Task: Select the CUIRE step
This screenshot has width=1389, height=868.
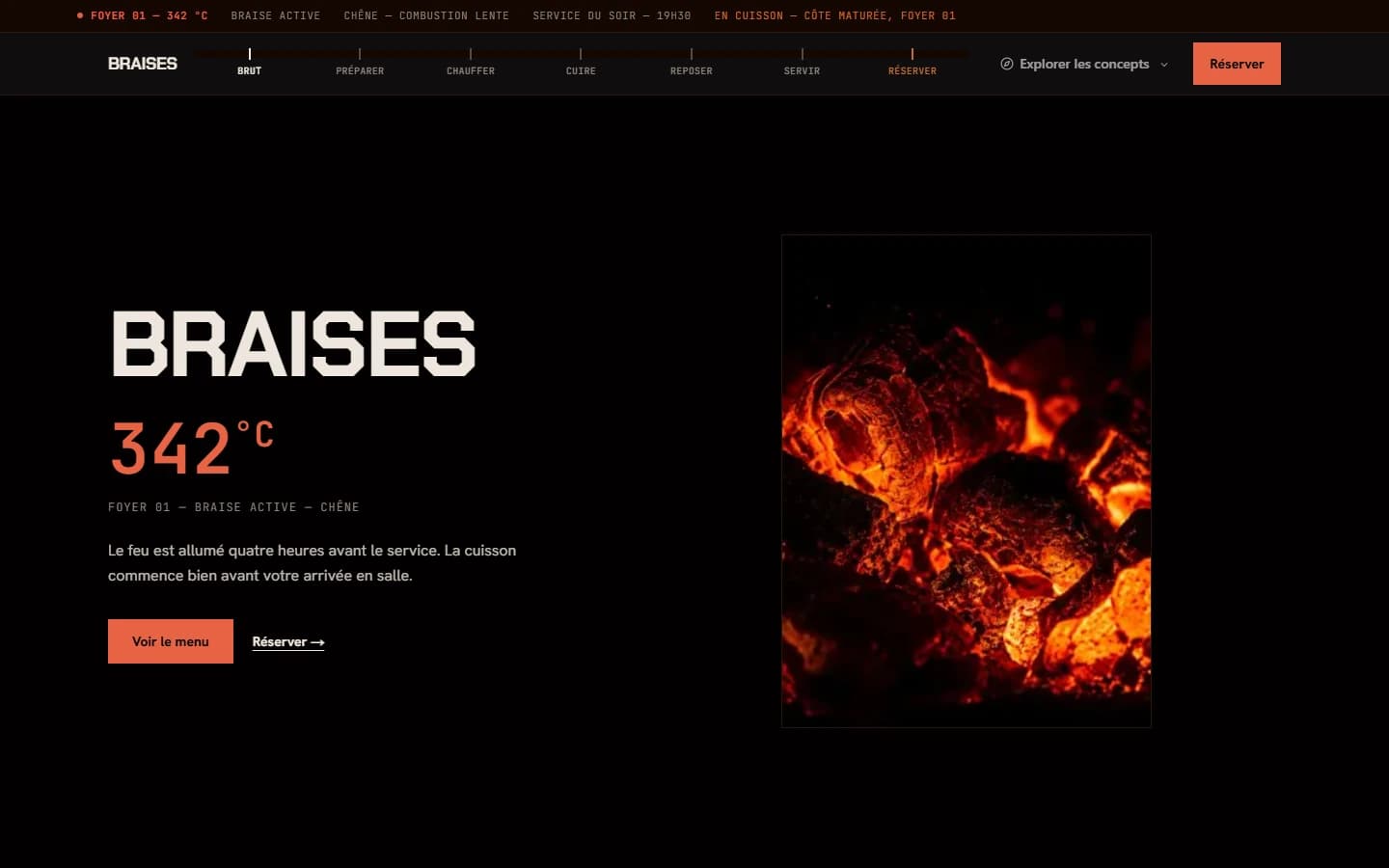Action: point(581,63)
